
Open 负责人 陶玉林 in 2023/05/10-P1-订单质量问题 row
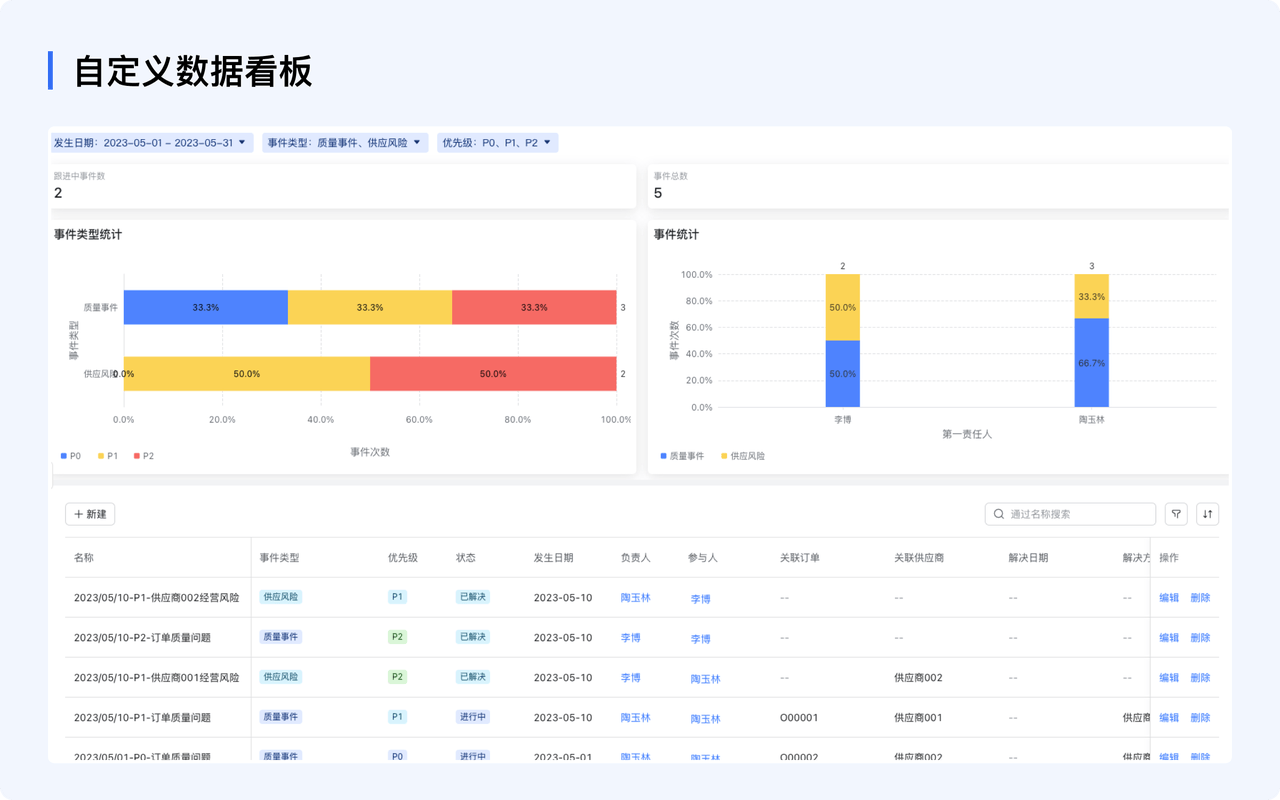[635, 718]
